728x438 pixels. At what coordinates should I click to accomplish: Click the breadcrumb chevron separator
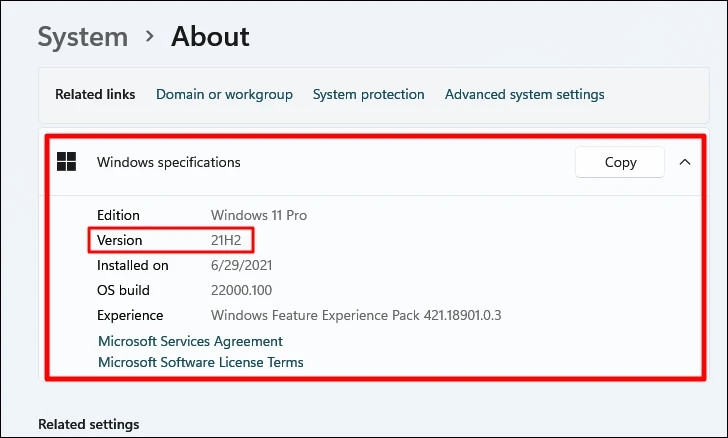click(x=150, y=37)
